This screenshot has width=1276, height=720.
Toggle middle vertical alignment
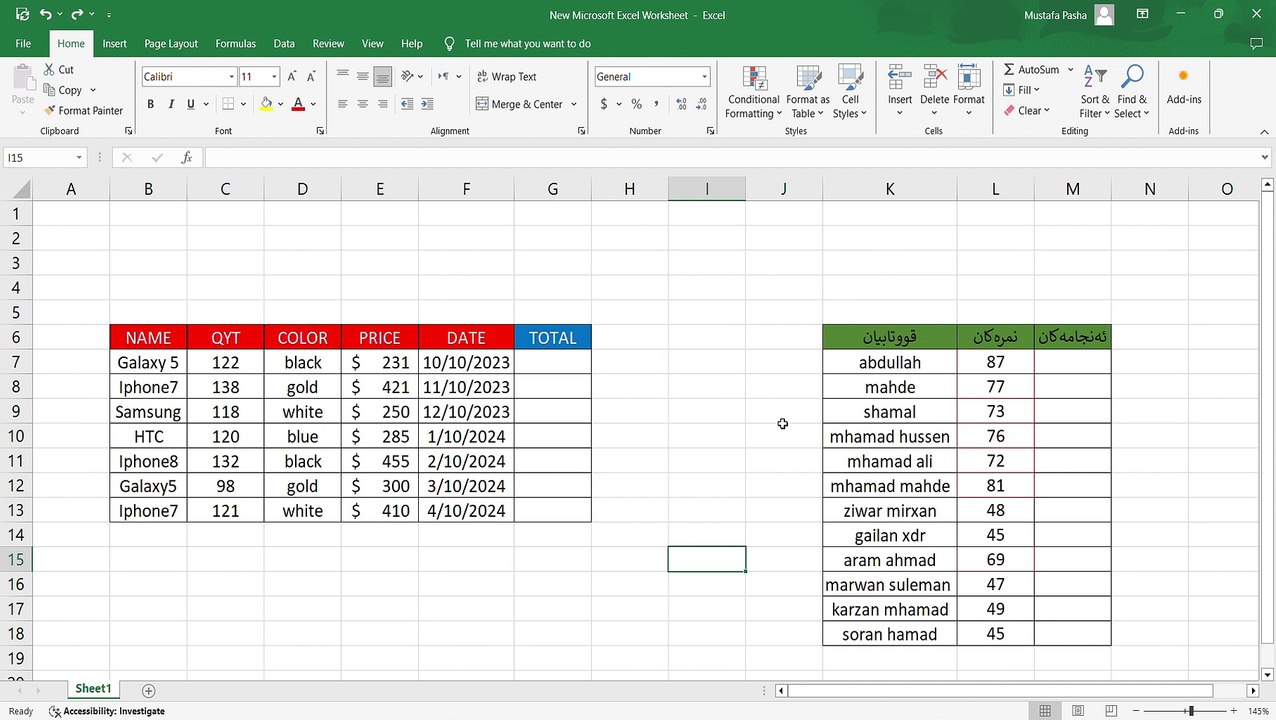(x=362, y=77)
